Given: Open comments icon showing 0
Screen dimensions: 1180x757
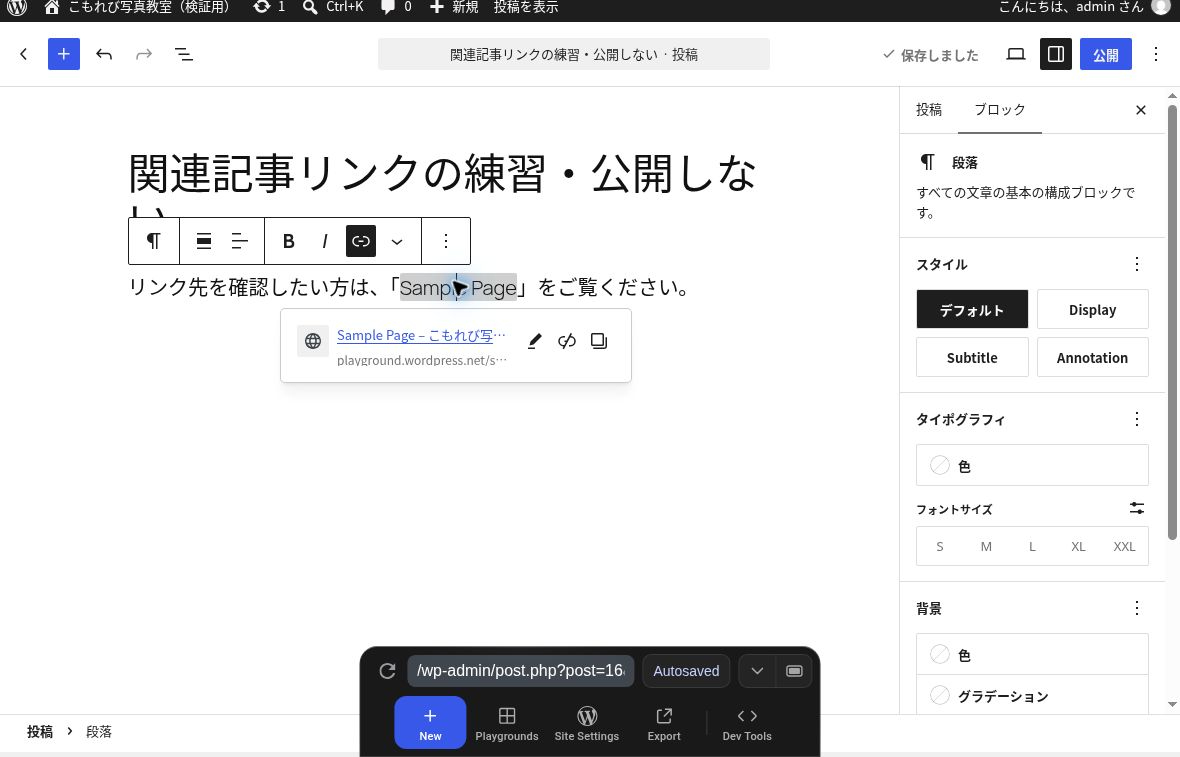Looking at the screenshot, I should click(x=396, y=8).
